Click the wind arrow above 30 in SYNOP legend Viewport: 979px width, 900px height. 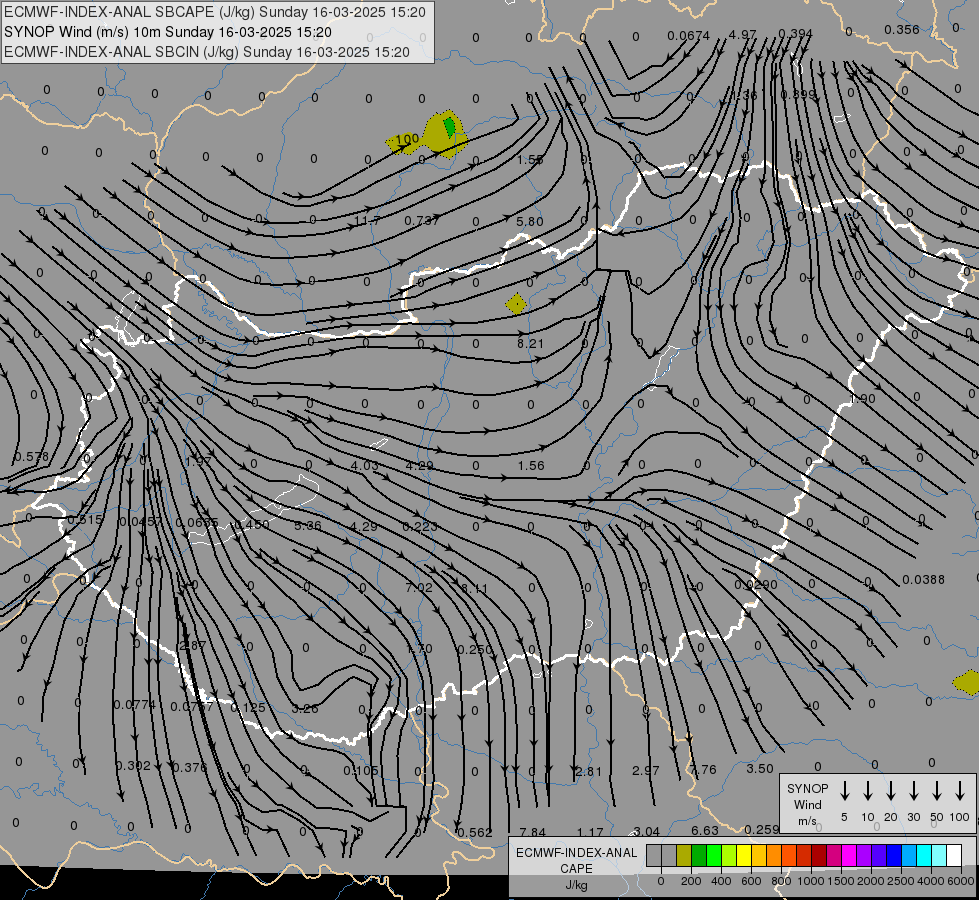913,791
